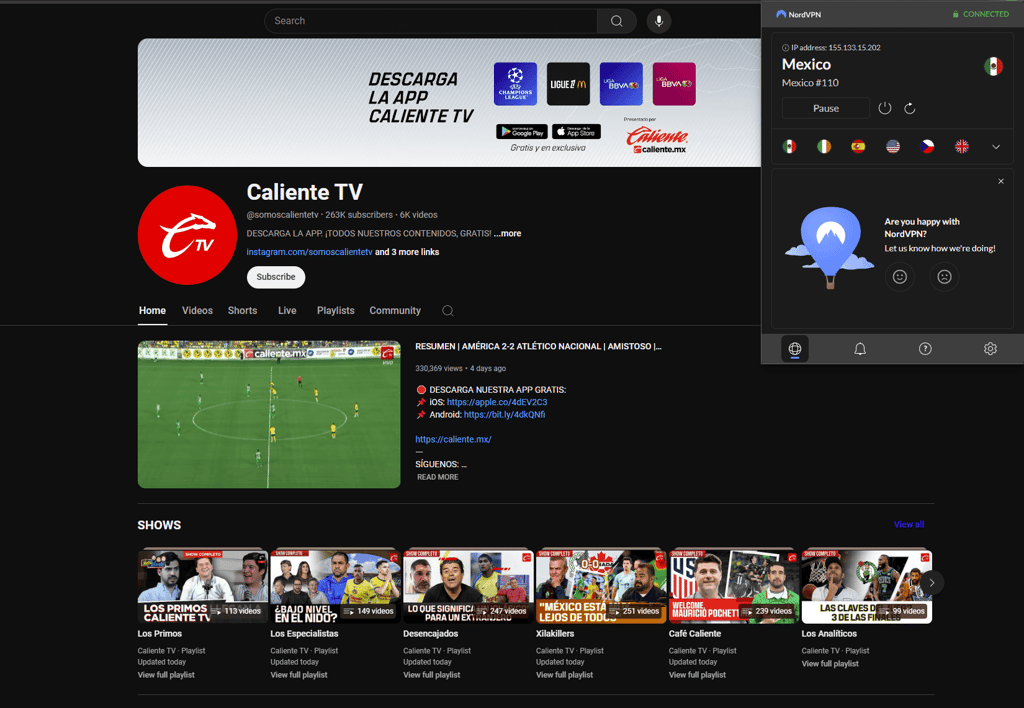The height and width of the screenshot is (708, 1024).
Task: Open the iOS apple.co link
Action: [497, 402]
